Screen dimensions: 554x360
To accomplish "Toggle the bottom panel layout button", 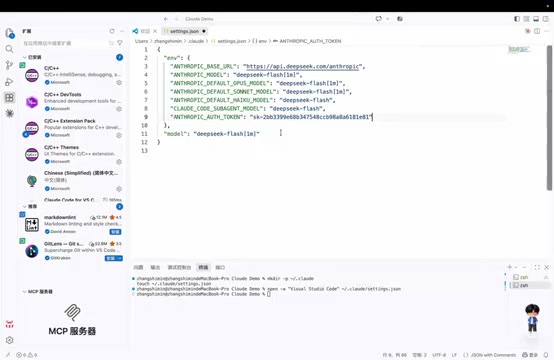I will coord(536,19).
